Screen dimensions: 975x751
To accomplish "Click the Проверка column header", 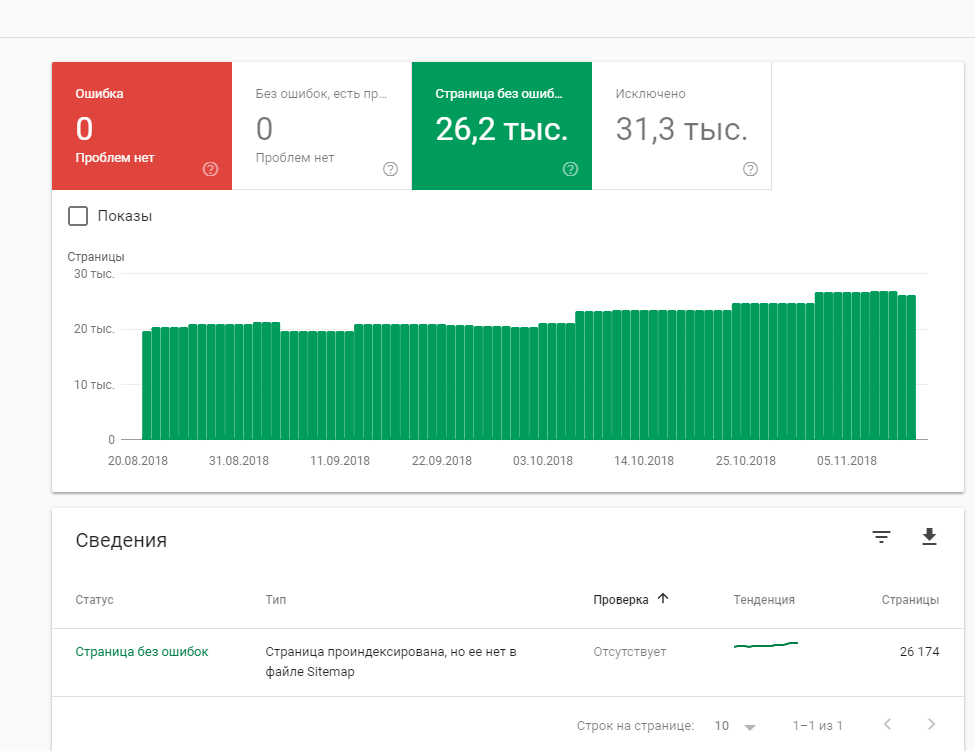I will [621, 600].
